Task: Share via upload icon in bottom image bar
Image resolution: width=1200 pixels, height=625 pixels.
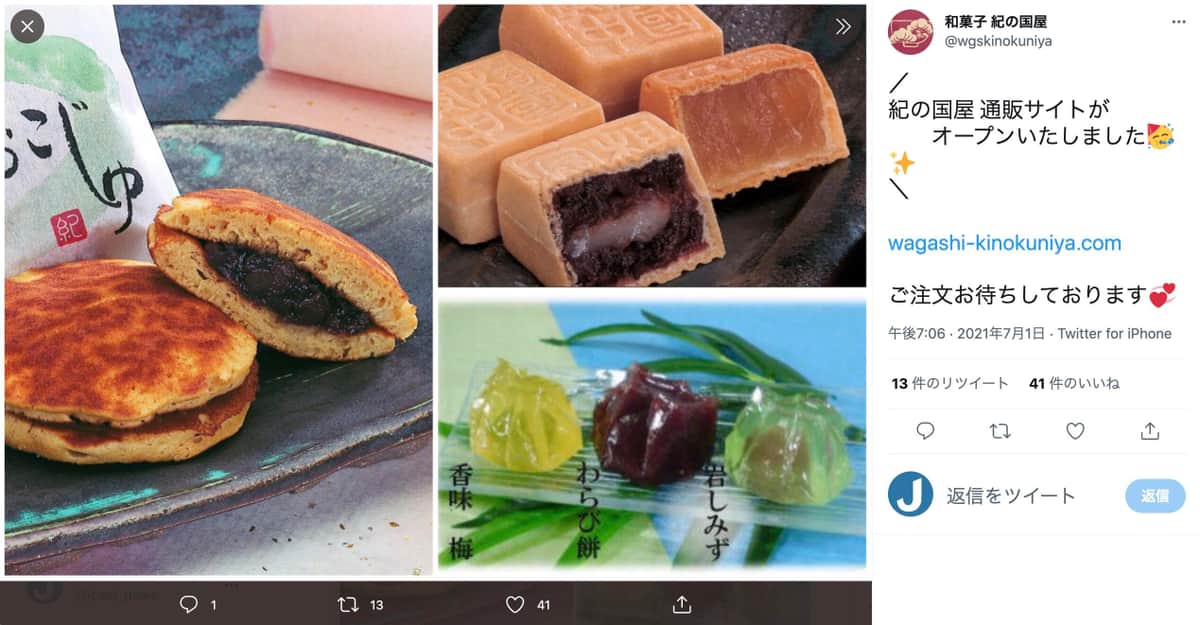Action: click(x=683, y=604)
